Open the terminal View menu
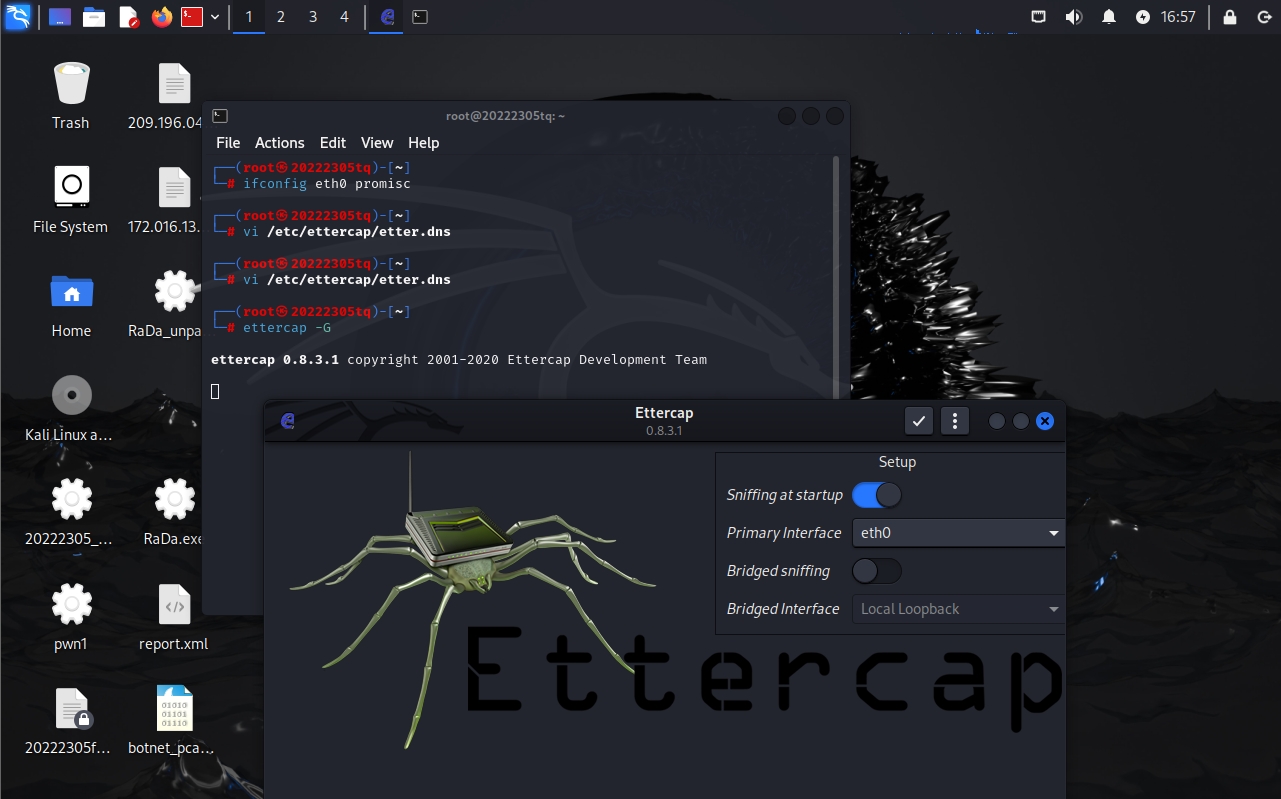The width and height of the screenshot is (1281, 799). pyautogui.click(x=377, y=143)
